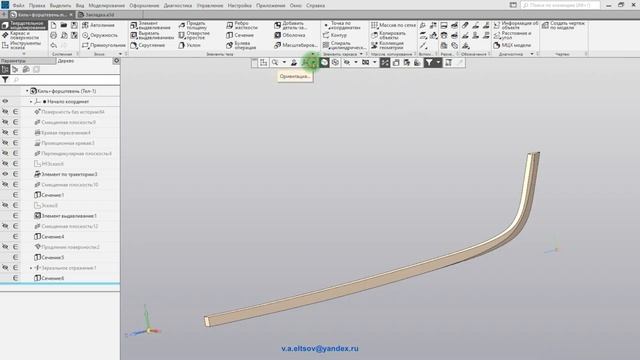Expand the Начало координат node
The width and height of the screenshot is (640, 360).
point(31,102)
